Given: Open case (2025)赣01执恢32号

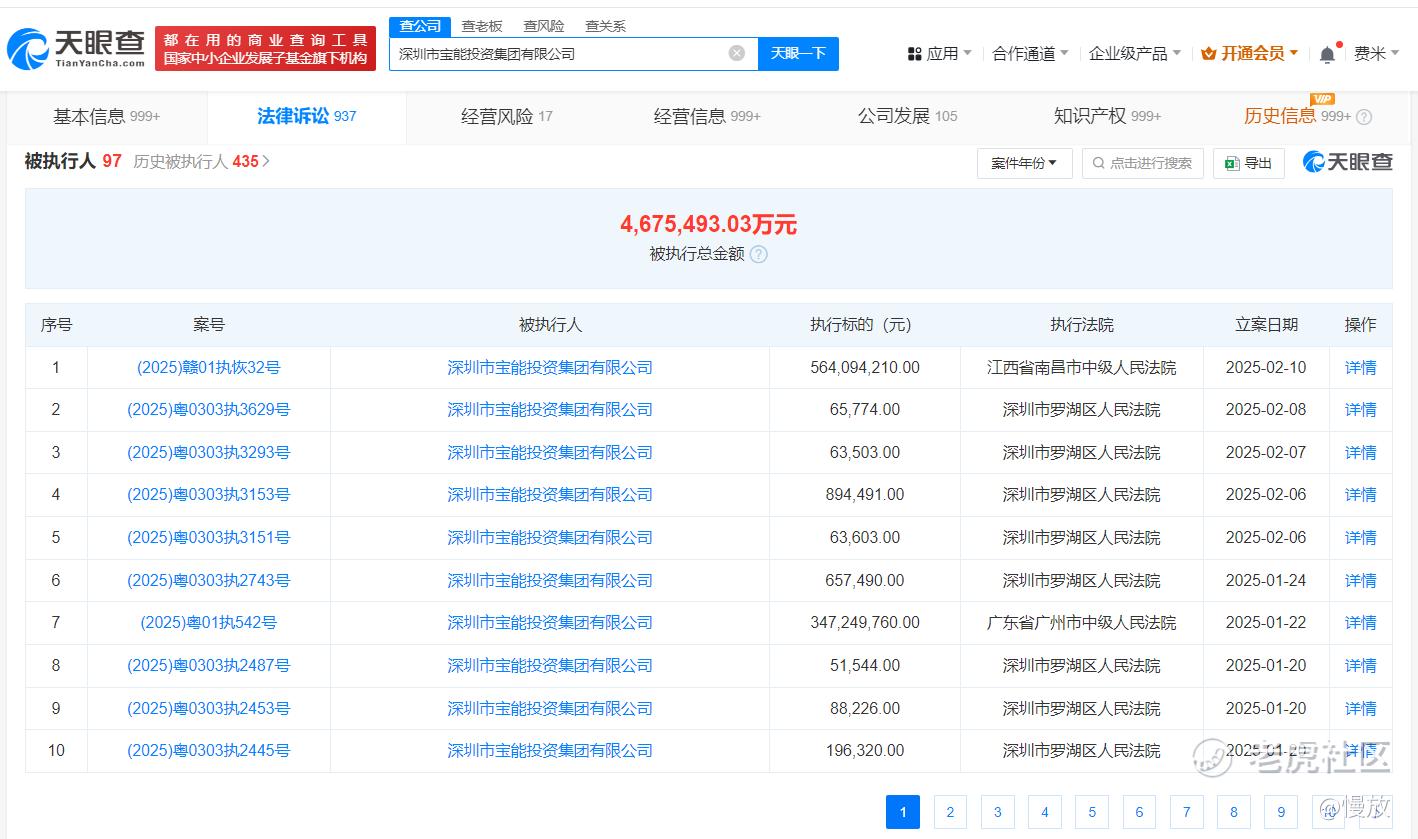Looking at the screenshot, I should [x=208, y=368].
